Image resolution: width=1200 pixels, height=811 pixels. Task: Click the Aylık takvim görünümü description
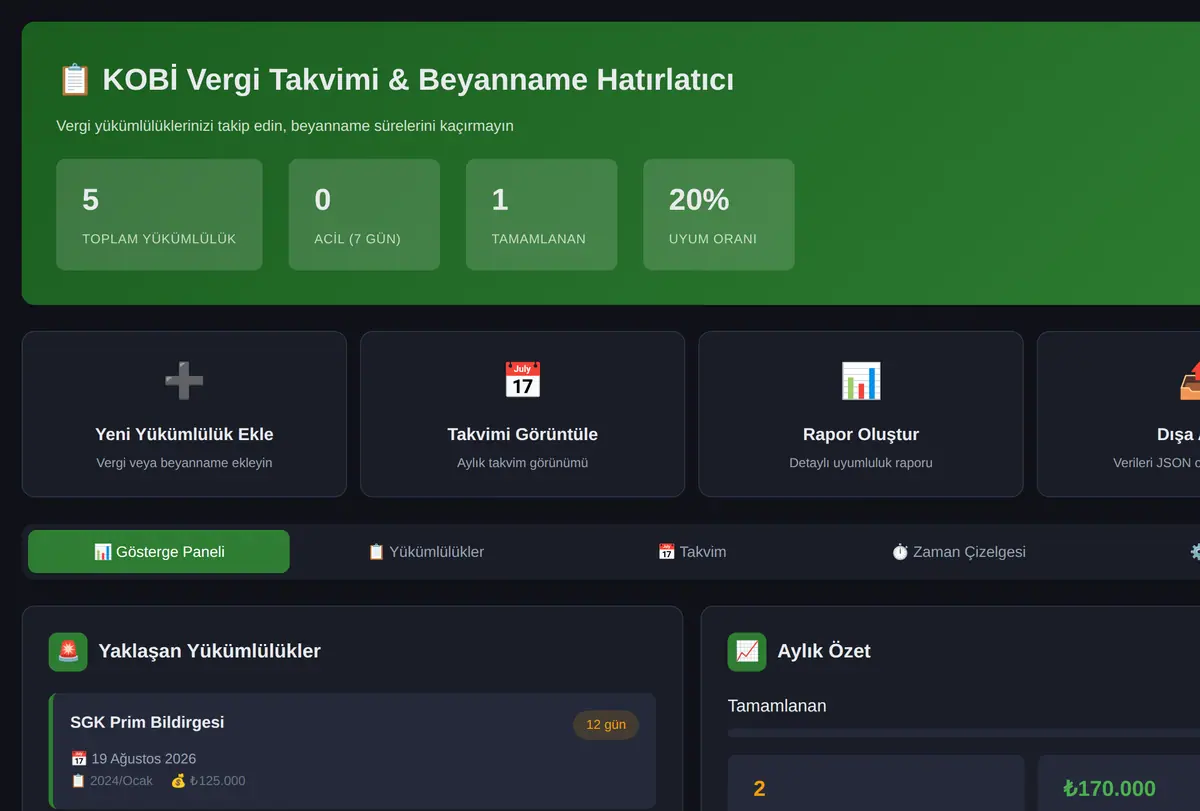pyautogui.click(x=522, y=463)
